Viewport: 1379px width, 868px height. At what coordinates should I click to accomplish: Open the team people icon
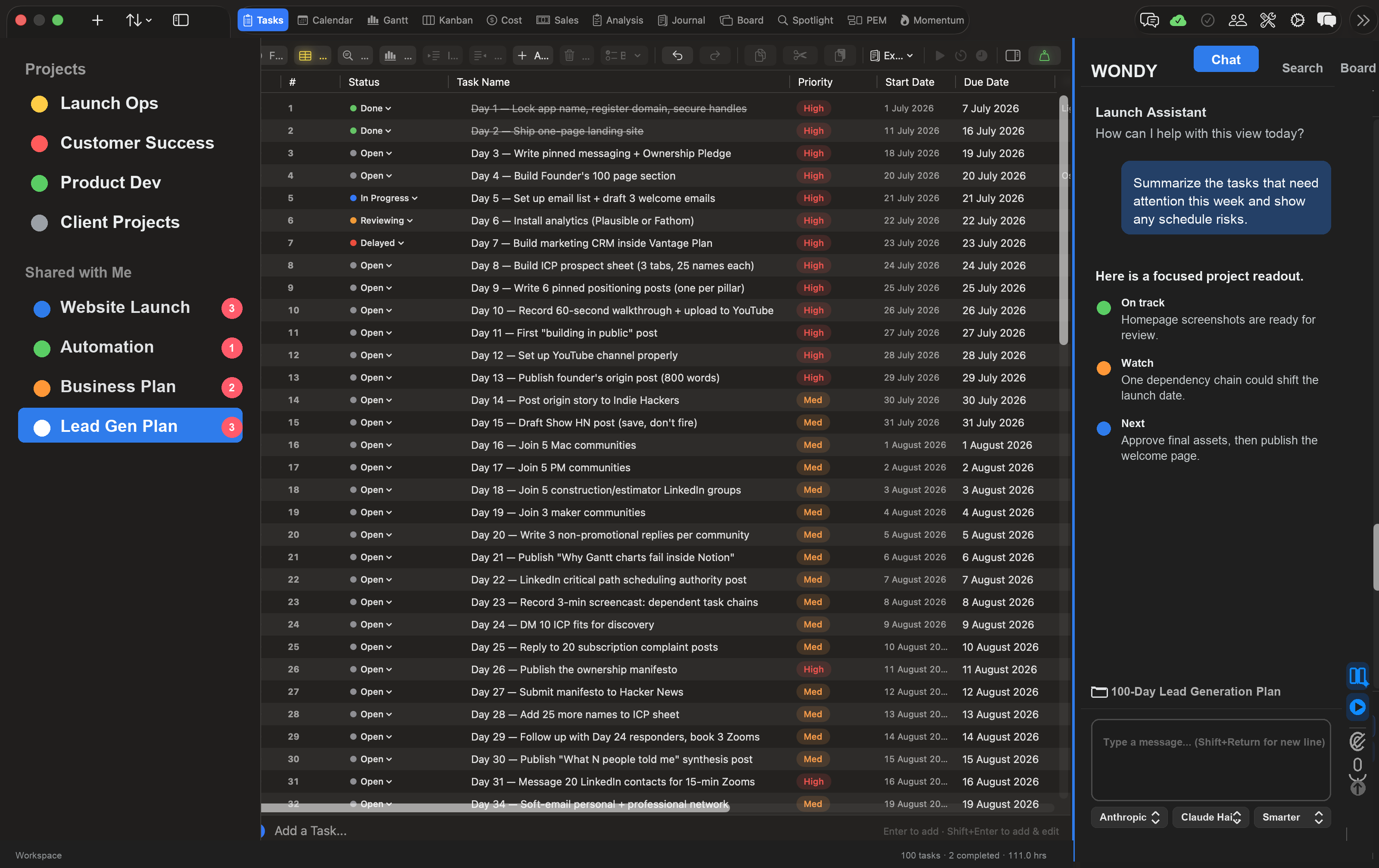tap(1238, 20)
